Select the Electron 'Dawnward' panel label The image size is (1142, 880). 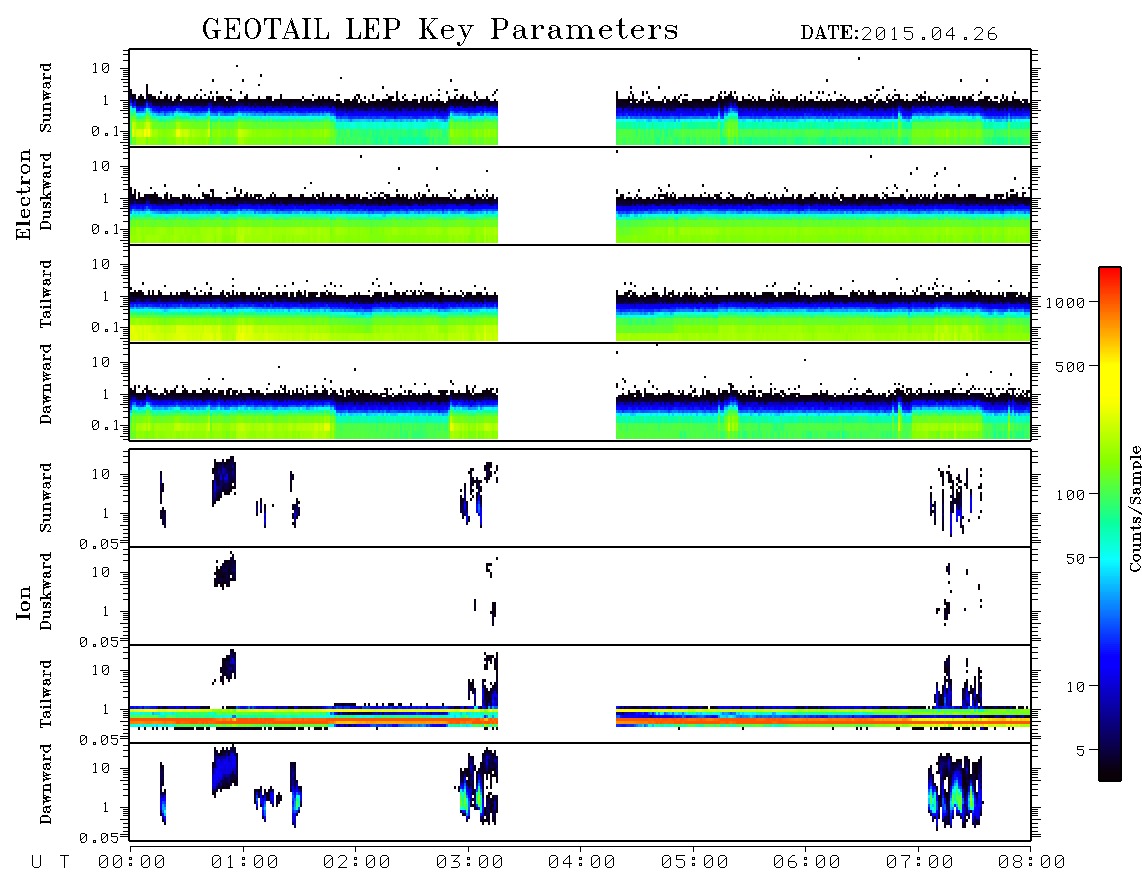(x=46, y=385)
